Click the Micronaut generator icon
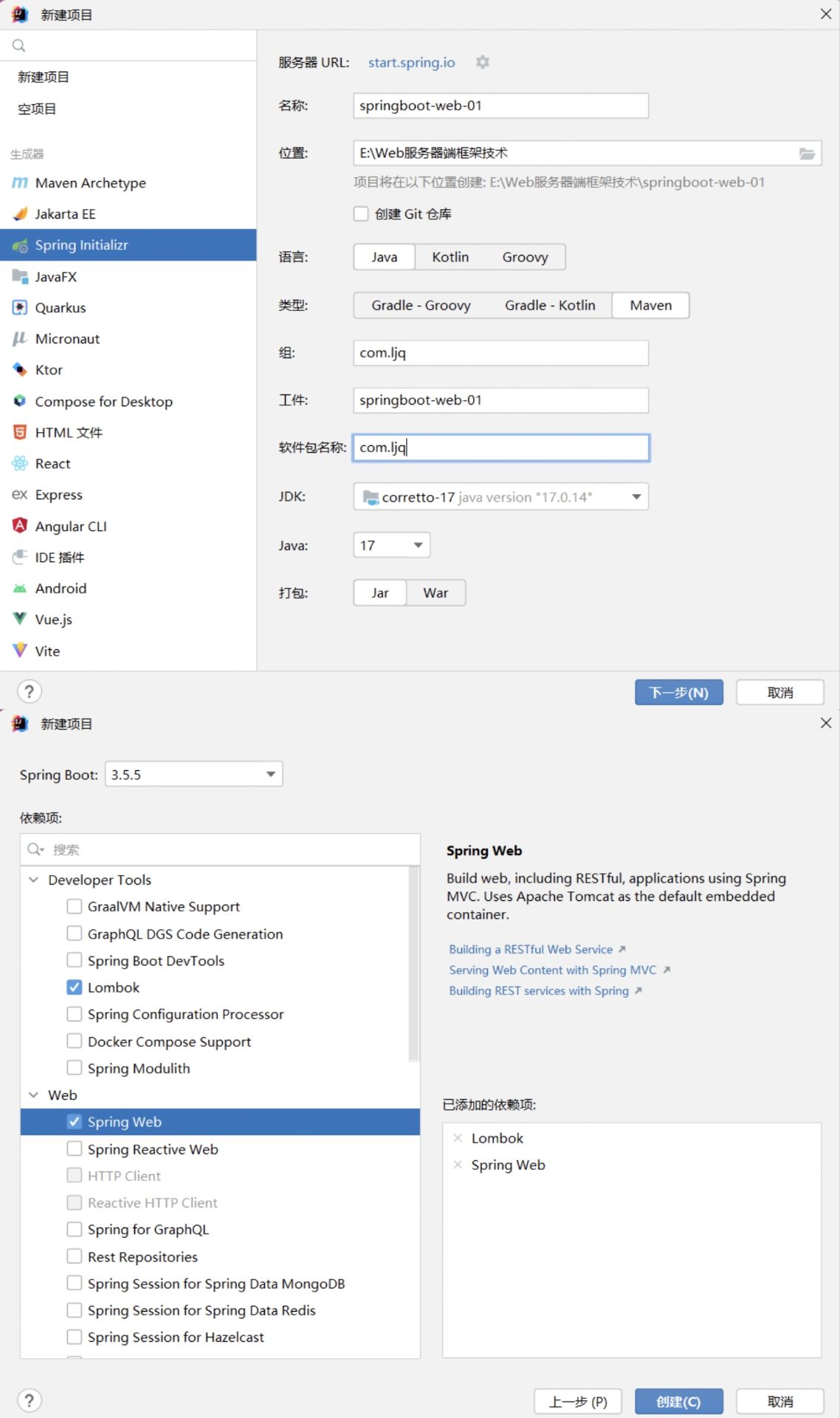This screenshot has height=1418, width=840. [20, 338]
